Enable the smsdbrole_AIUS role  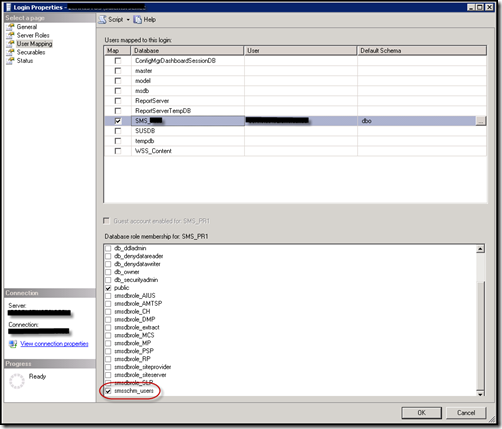click(108, 296)
